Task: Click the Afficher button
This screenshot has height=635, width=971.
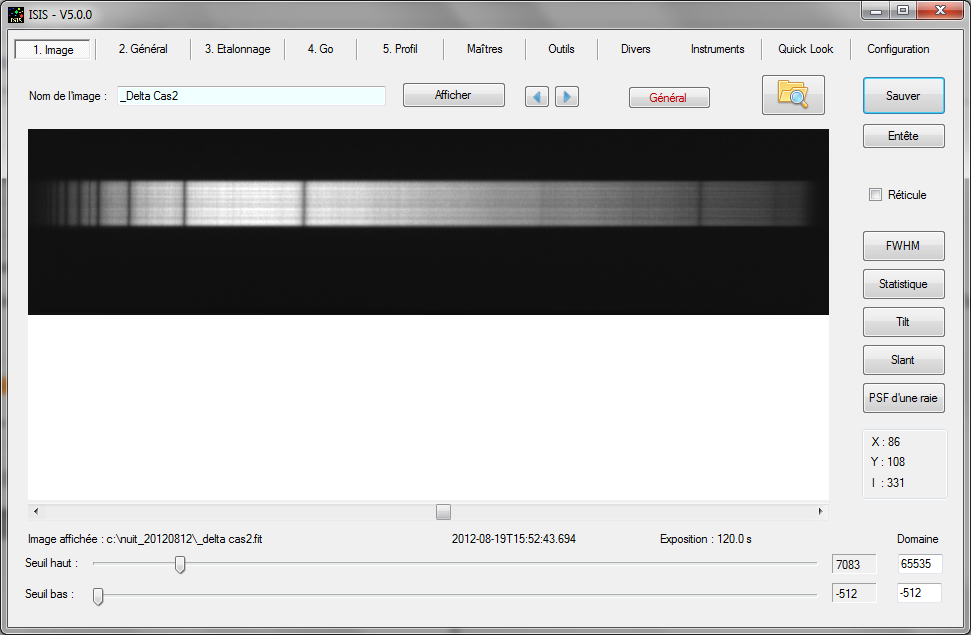Action: pyautogui.click(x=453, y=95)
